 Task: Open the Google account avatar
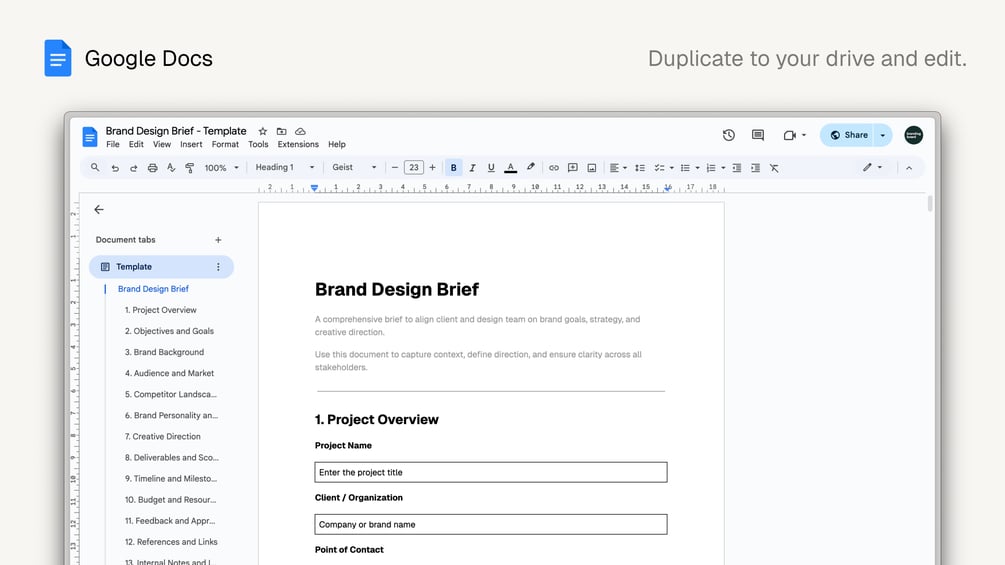(x=913, y=135)
